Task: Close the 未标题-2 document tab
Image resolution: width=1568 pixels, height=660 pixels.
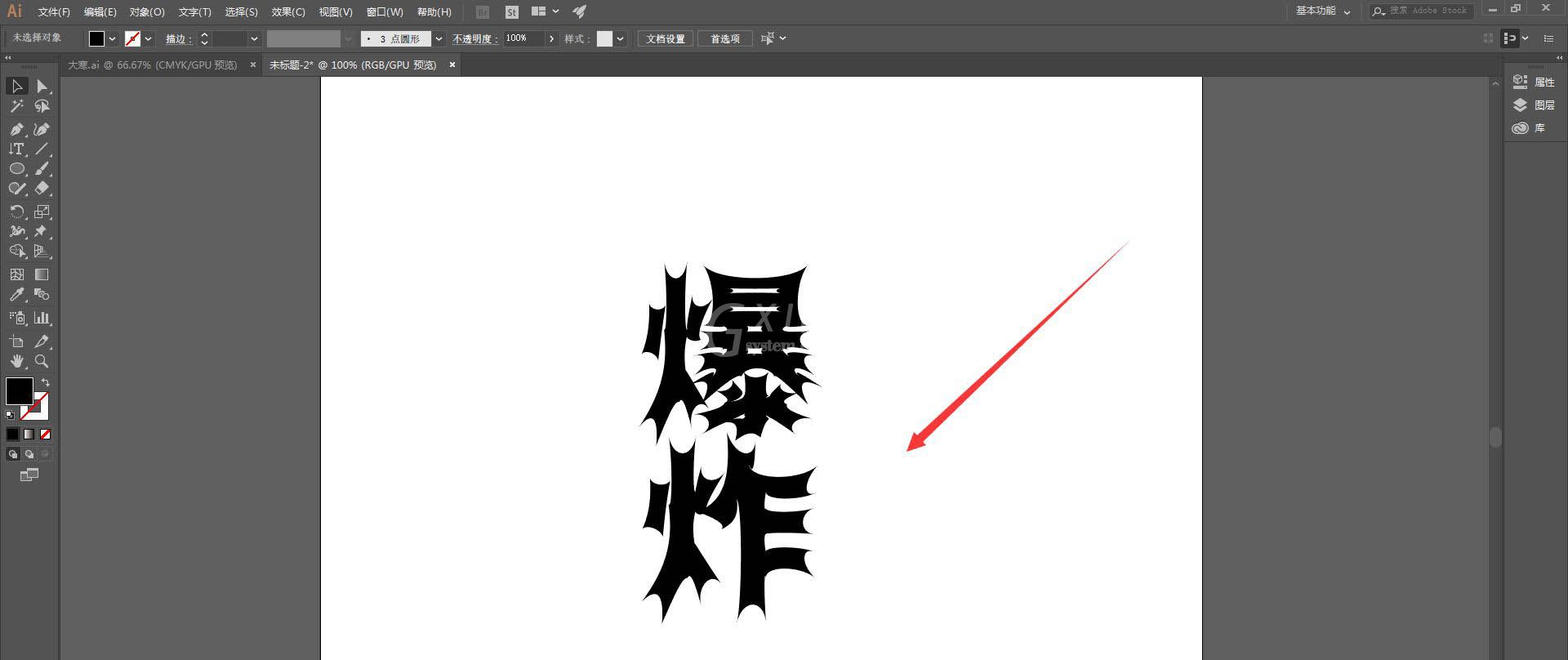Action: (x=452, y=65)
